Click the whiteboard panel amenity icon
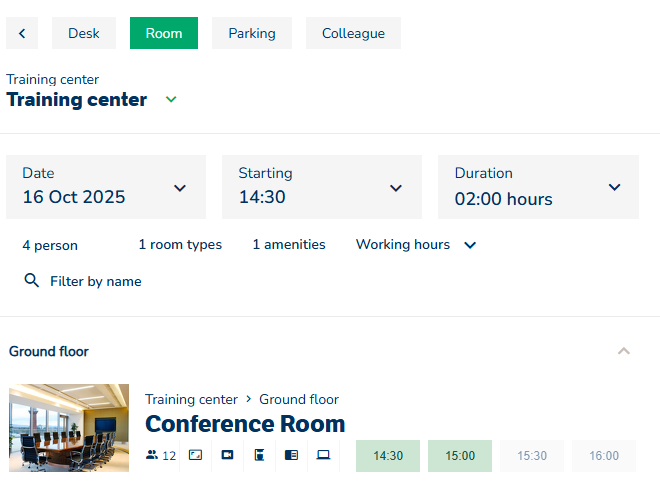Viewport: 660px width, 489px height. click(x=291, y=456)
